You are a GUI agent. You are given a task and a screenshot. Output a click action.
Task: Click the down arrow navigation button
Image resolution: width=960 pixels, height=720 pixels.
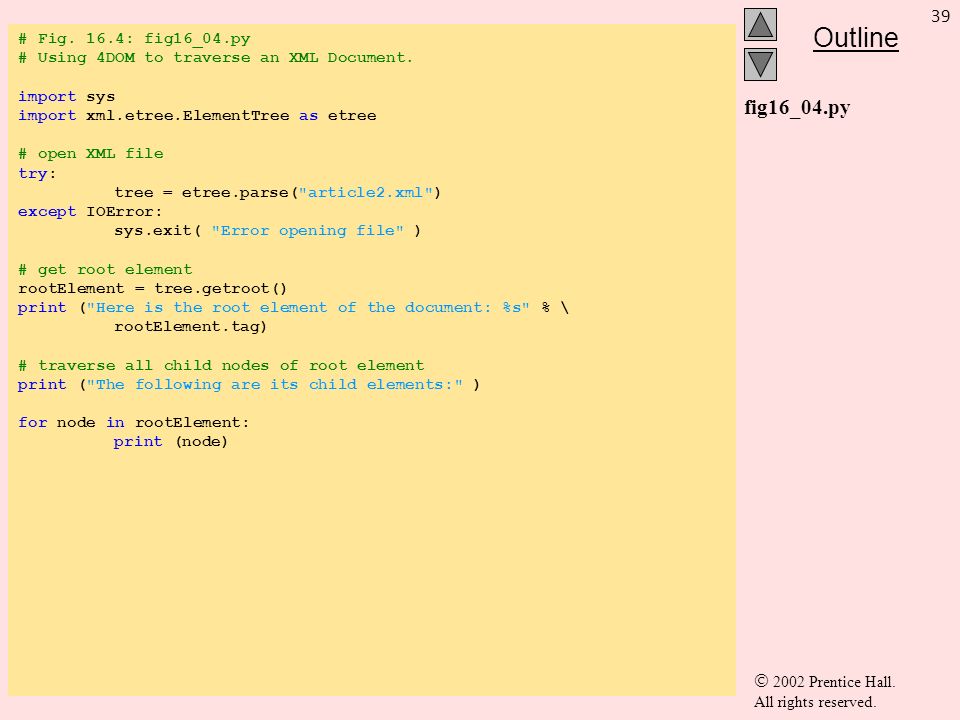click(760, 64)
